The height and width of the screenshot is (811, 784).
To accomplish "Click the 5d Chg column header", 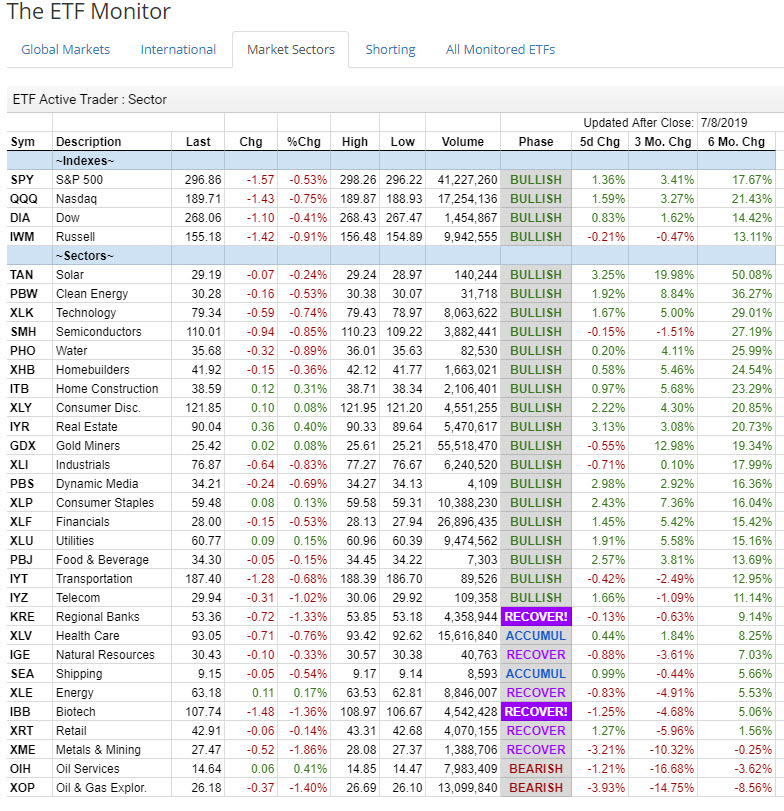I will tap(599, 142).
